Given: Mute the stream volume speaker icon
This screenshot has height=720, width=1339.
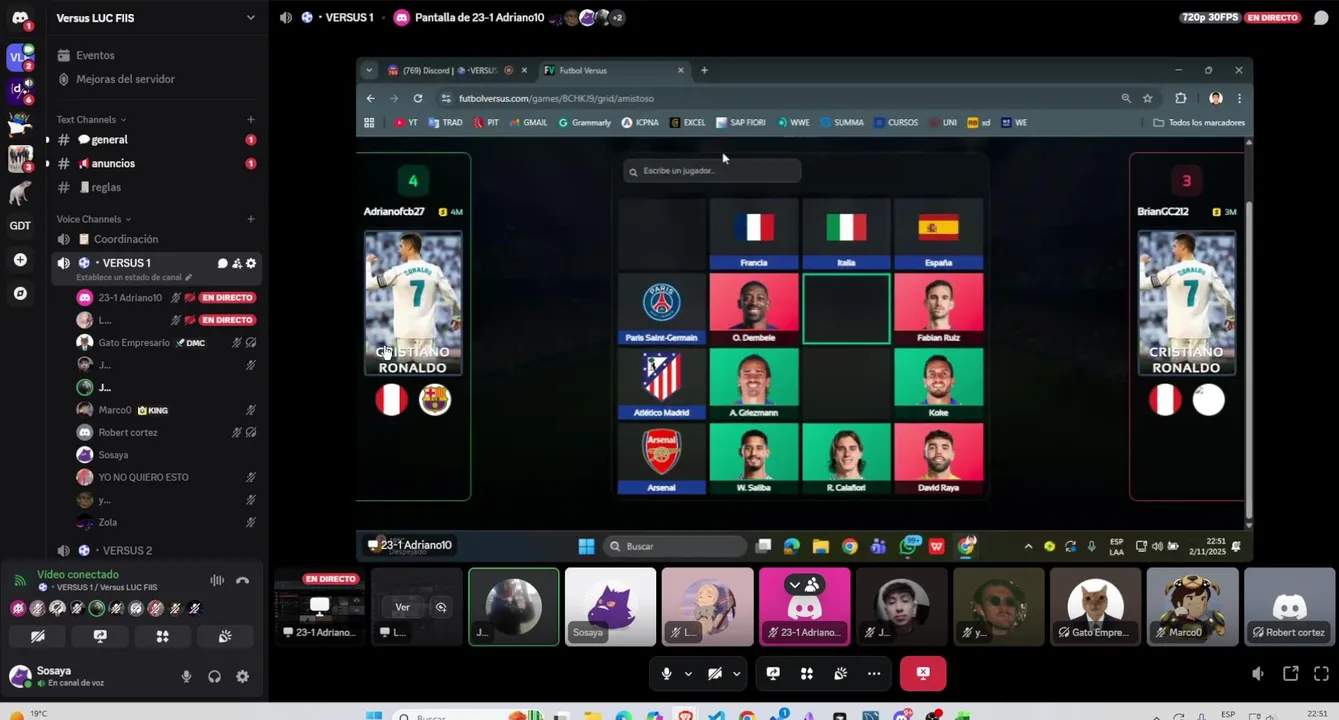Looking at the screenshot, I should tap(1258, 674).
